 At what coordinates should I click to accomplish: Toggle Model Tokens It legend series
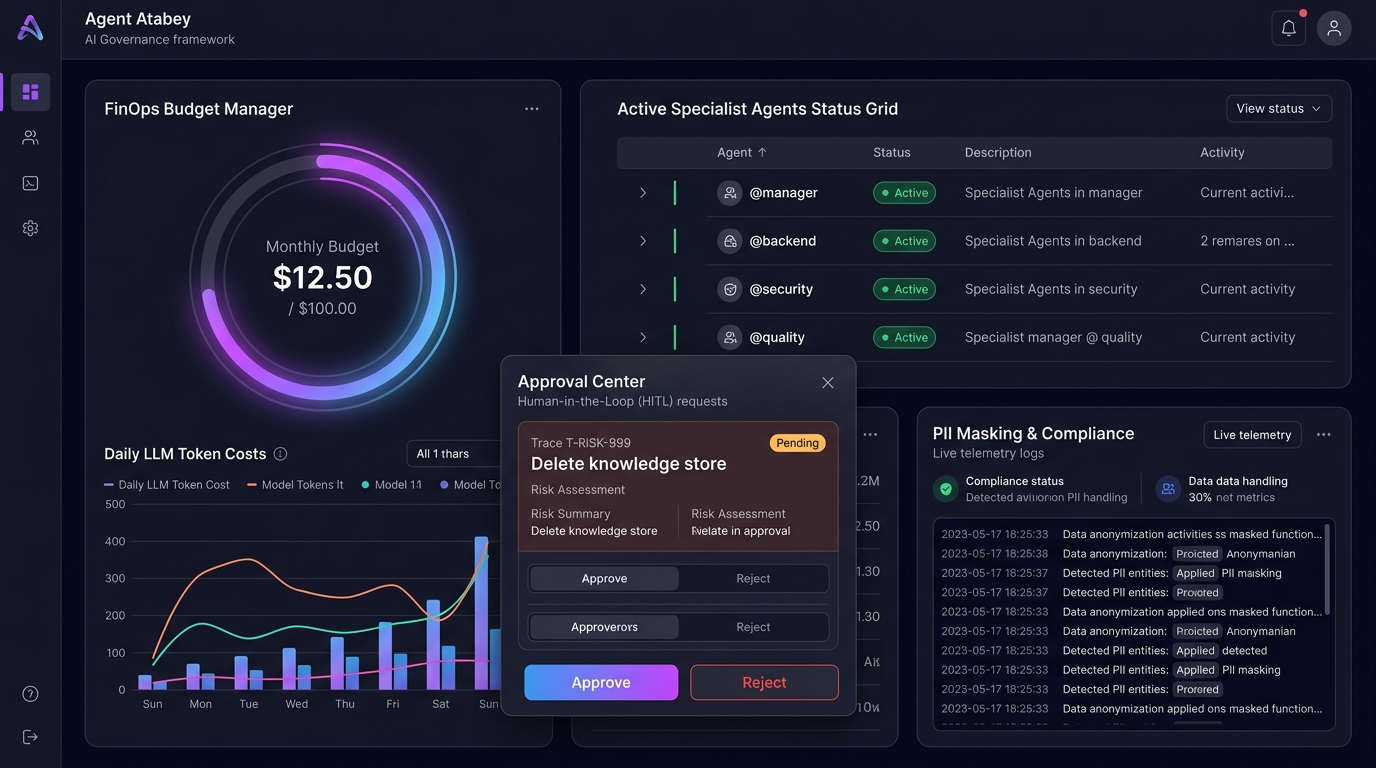click(295, 485)
